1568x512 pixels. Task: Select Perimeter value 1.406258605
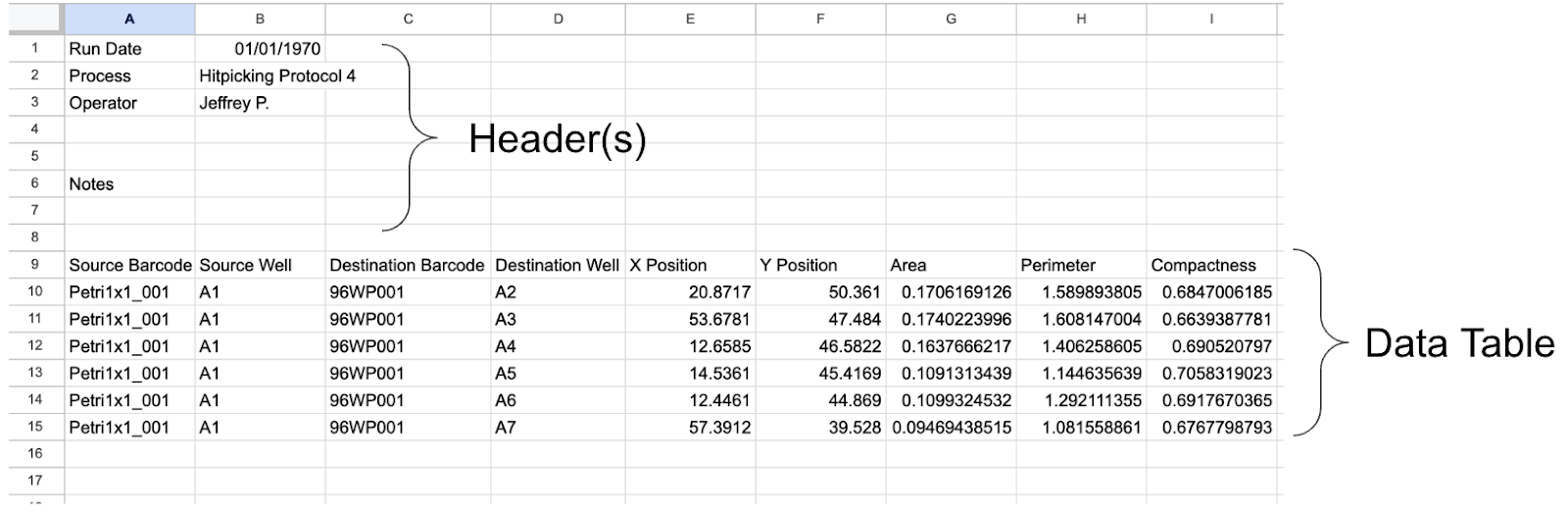pyautogui.click(x=1081, y=345)
